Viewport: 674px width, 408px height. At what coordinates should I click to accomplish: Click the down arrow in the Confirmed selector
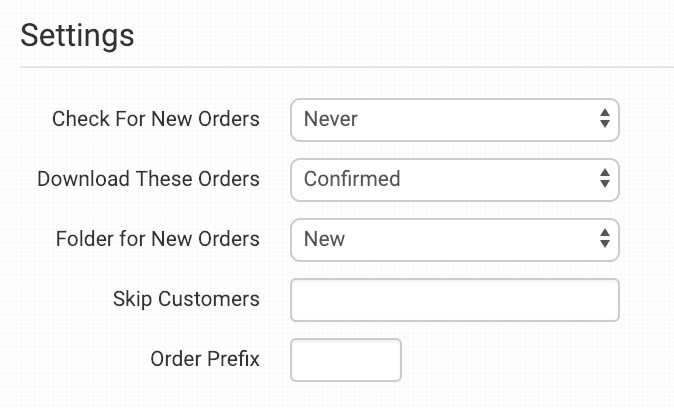coord(604,185)
